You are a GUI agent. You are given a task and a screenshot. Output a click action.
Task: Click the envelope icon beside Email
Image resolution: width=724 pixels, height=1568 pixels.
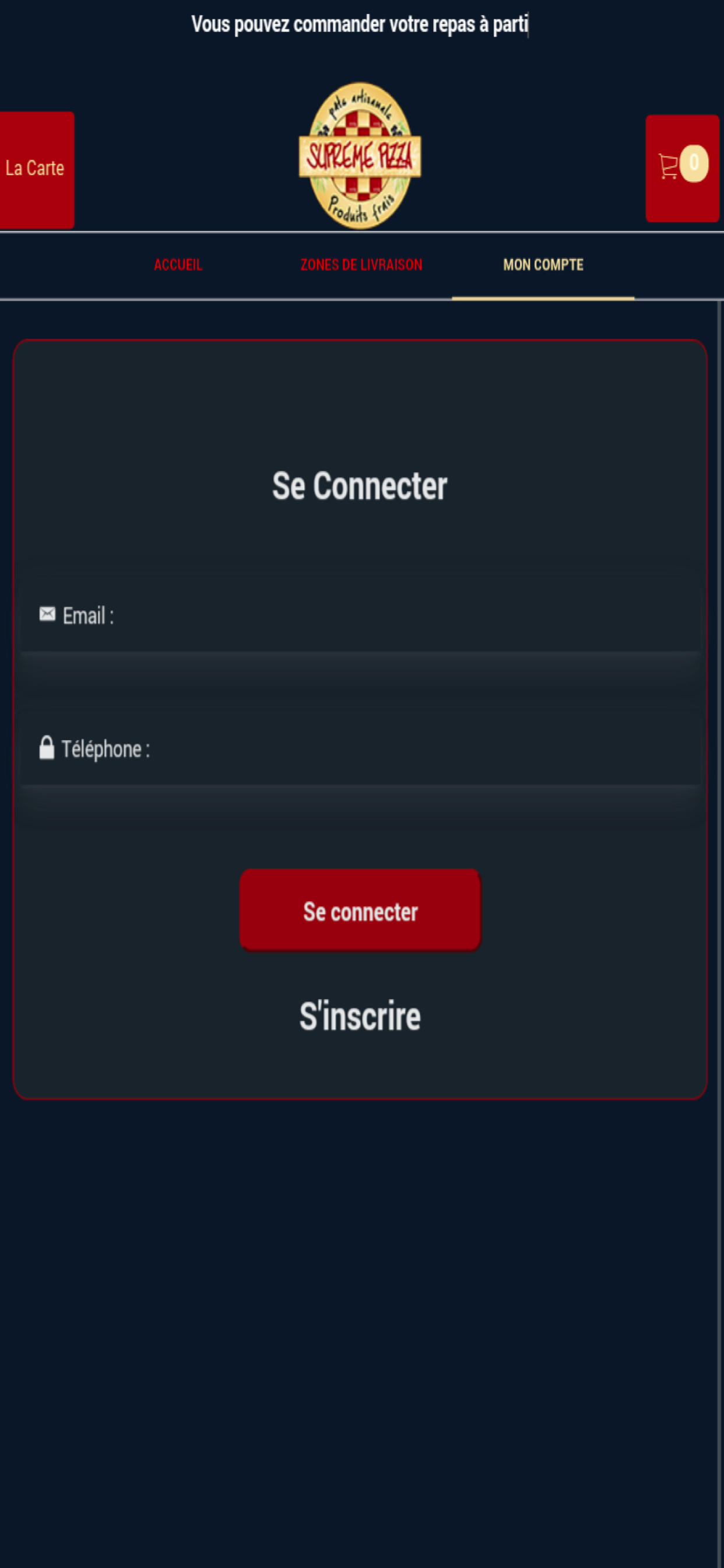[47, 614]
